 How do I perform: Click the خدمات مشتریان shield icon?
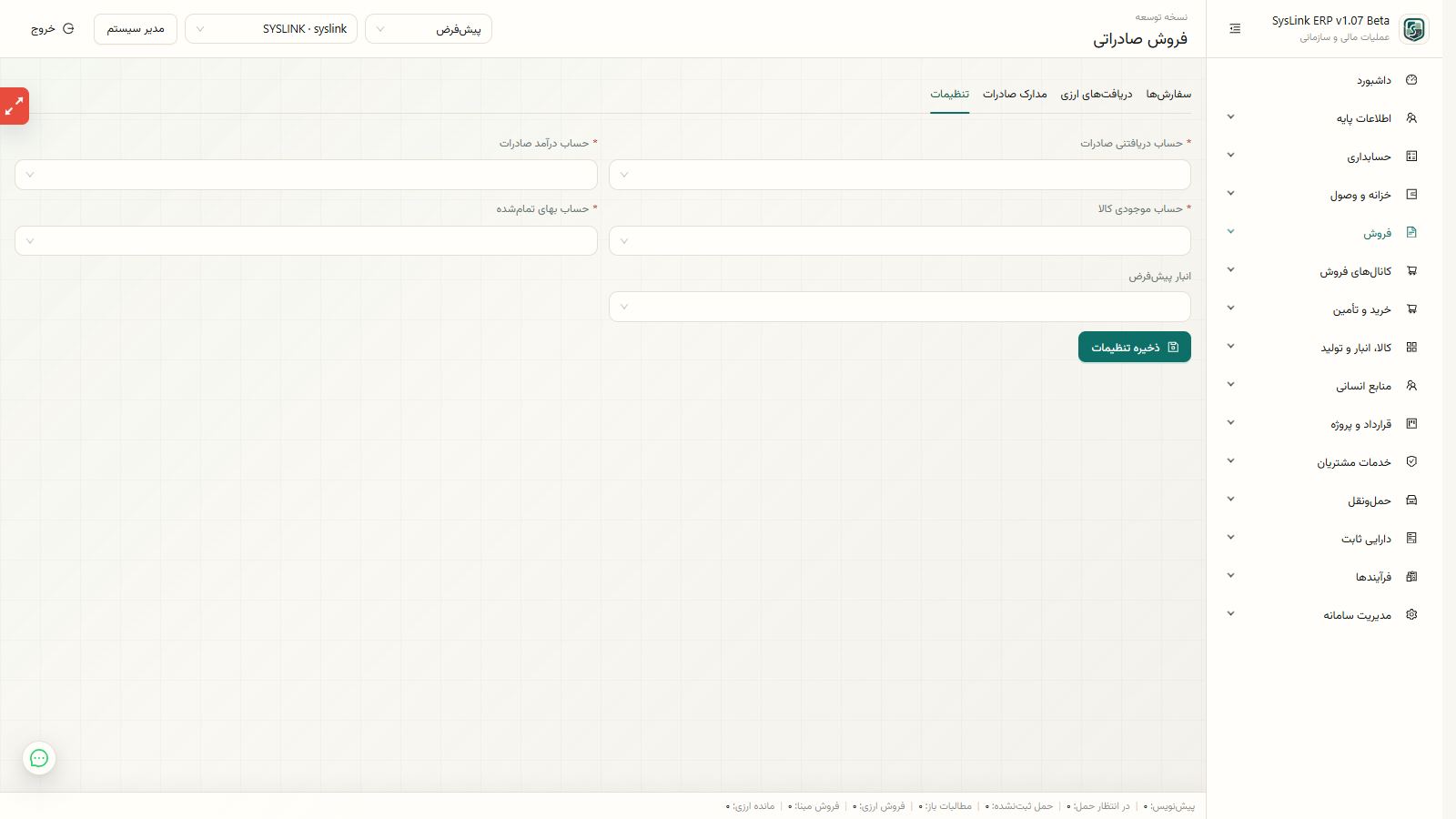pyautogui.click(x=1411, y=462)
